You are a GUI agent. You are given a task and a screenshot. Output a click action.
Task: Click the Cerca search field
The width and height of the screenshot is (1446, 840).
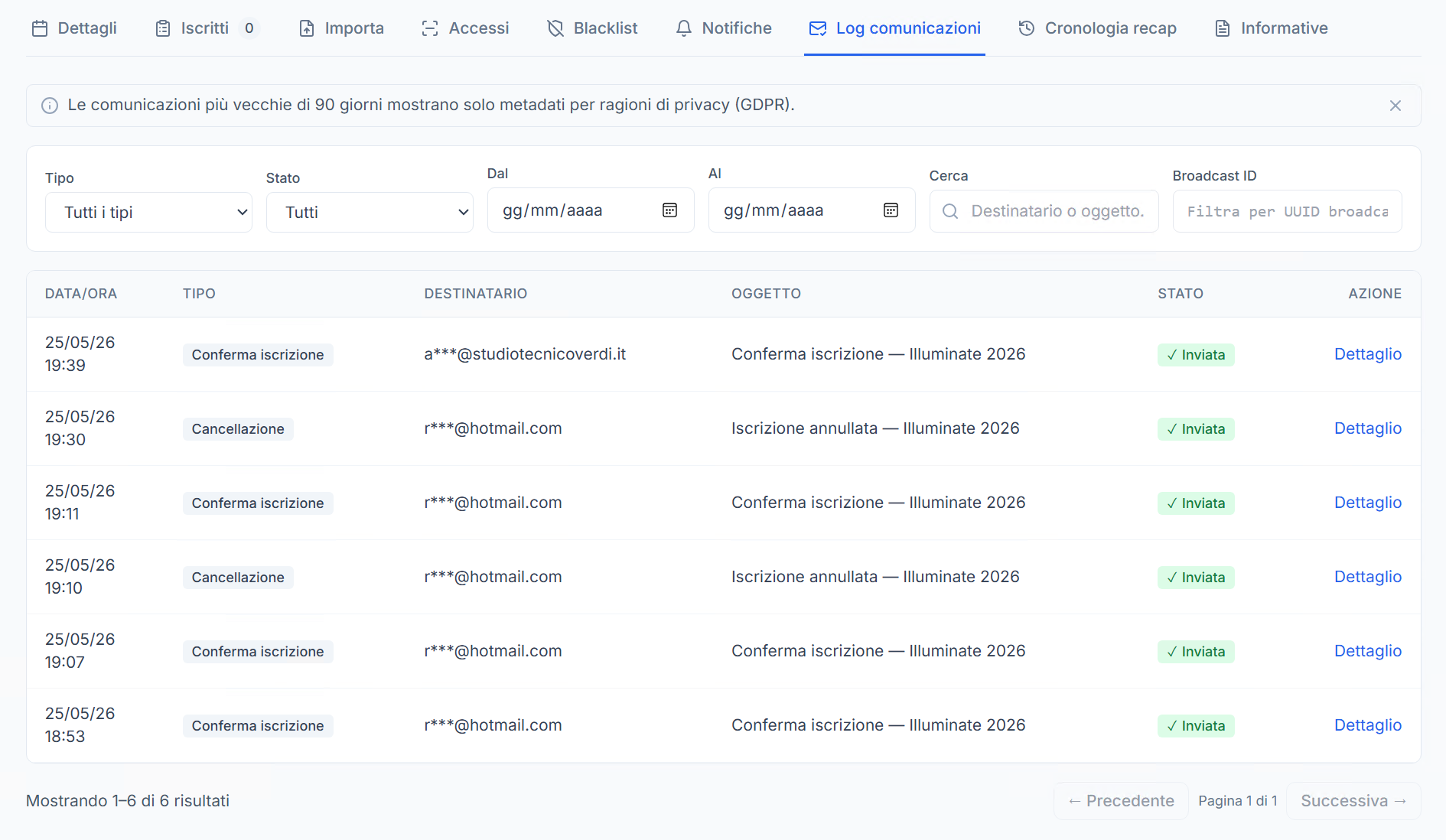1044,211
